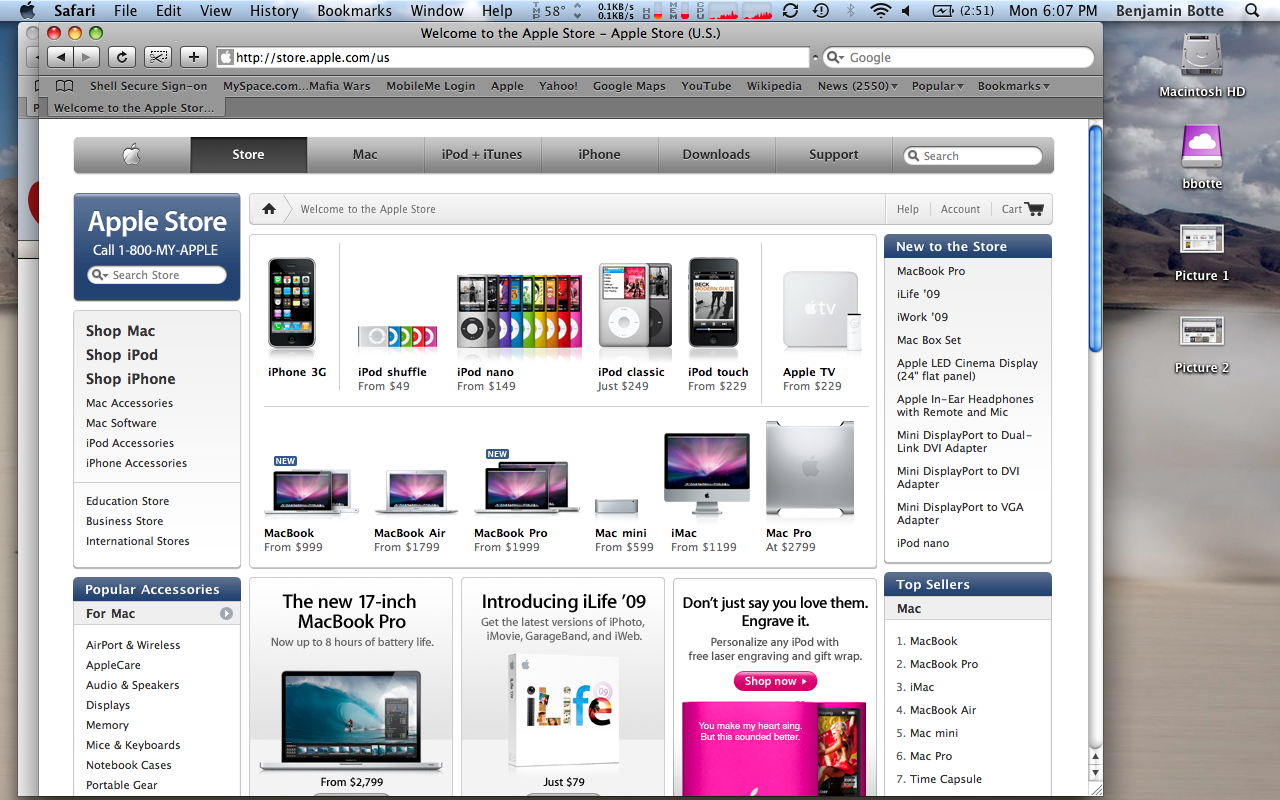The height and width of the screenshot is (800, 1280).
Task: Click the Search Store input field
Action: click(157, 275)
